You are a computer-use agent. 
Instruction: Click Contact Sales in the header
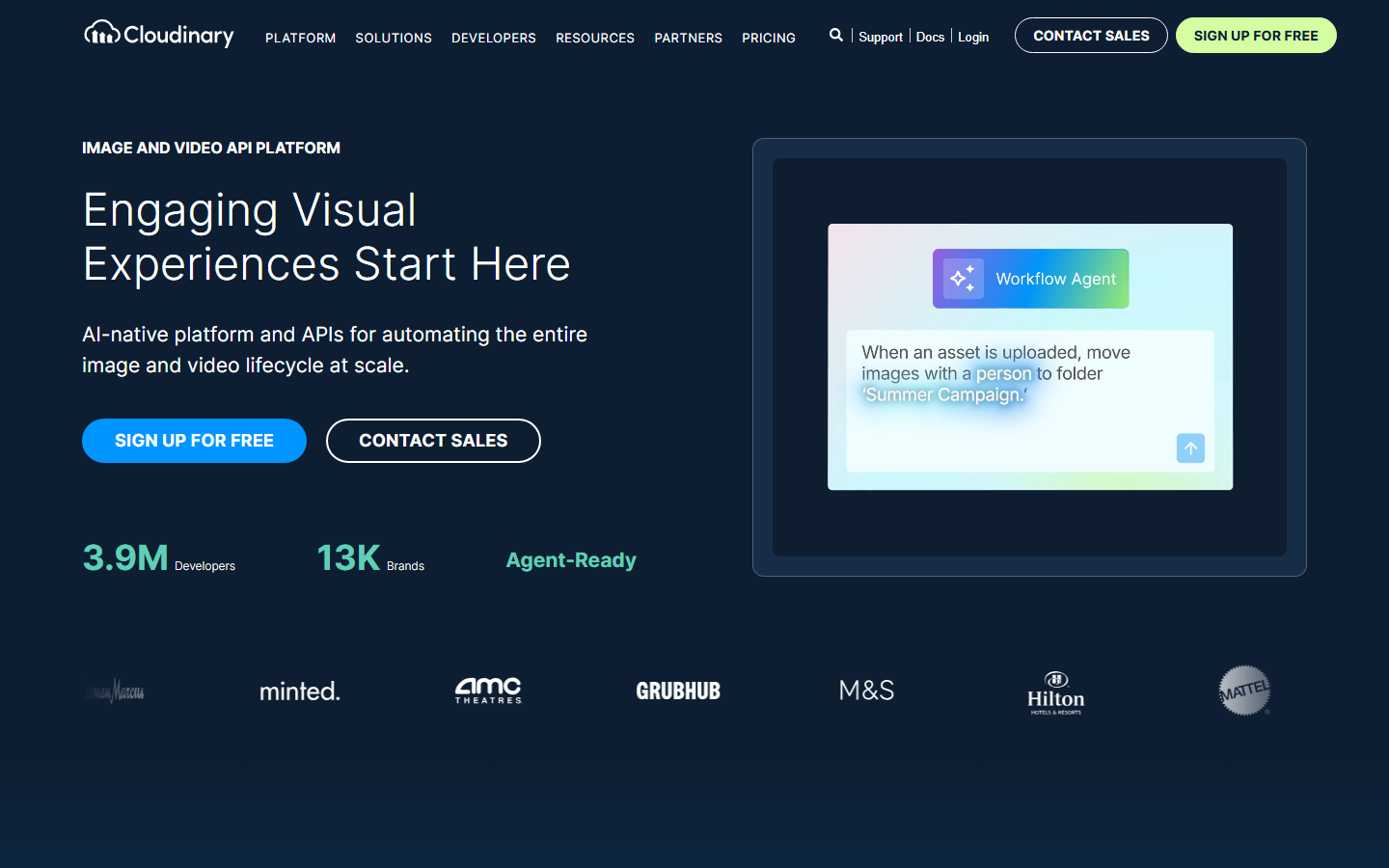click(1091, 36)
